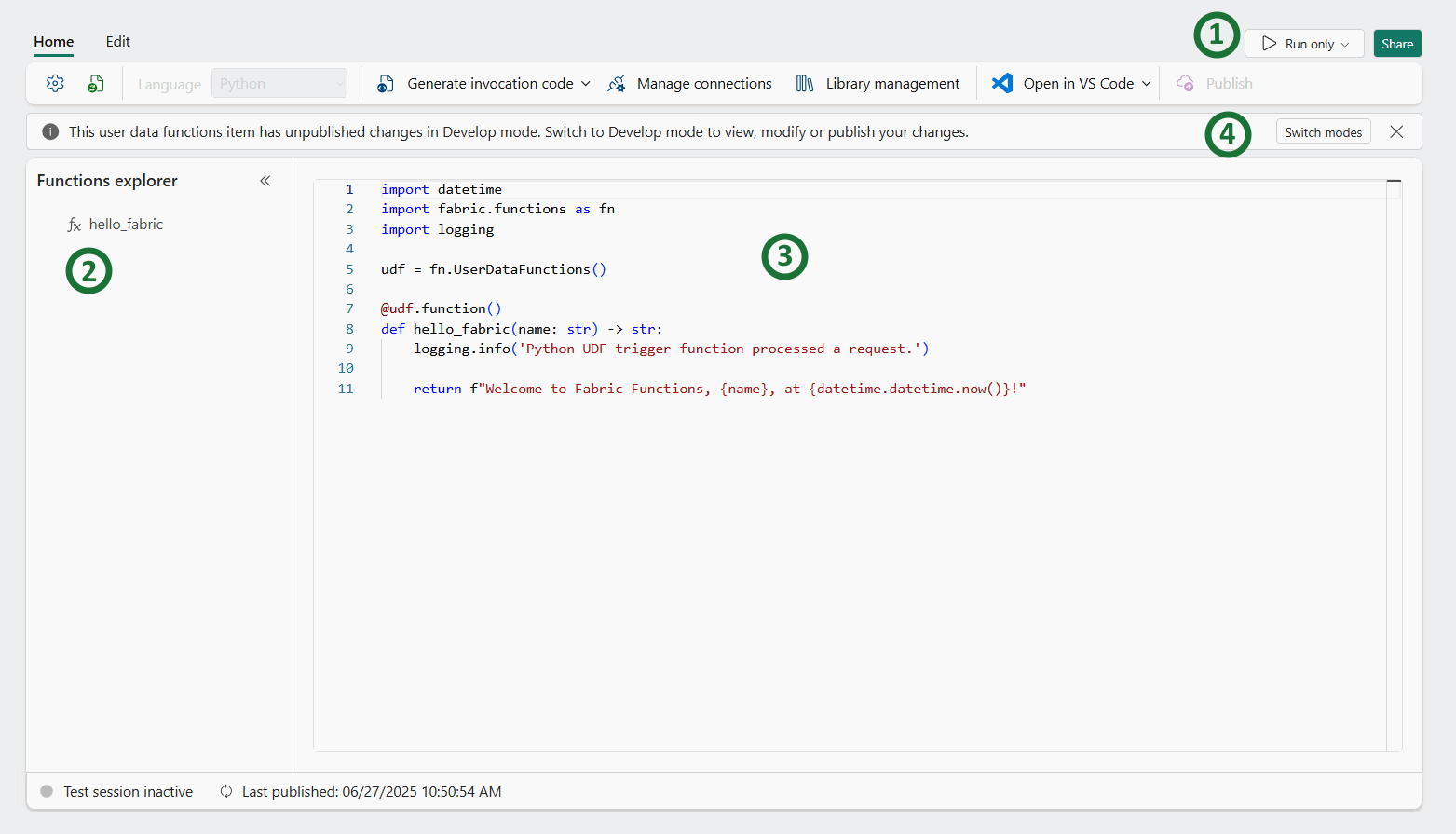The height and width of the screenshot is (834, 1456).
Task: Click the Generate invocation code icon
Action: 386,84
